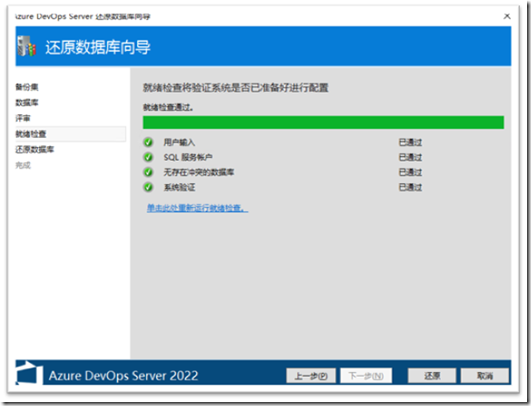The width and height of the screenshot is (531, 406).
Task: Select the 就绪检查 step in sidebar
Action: [x=70, y=134]
